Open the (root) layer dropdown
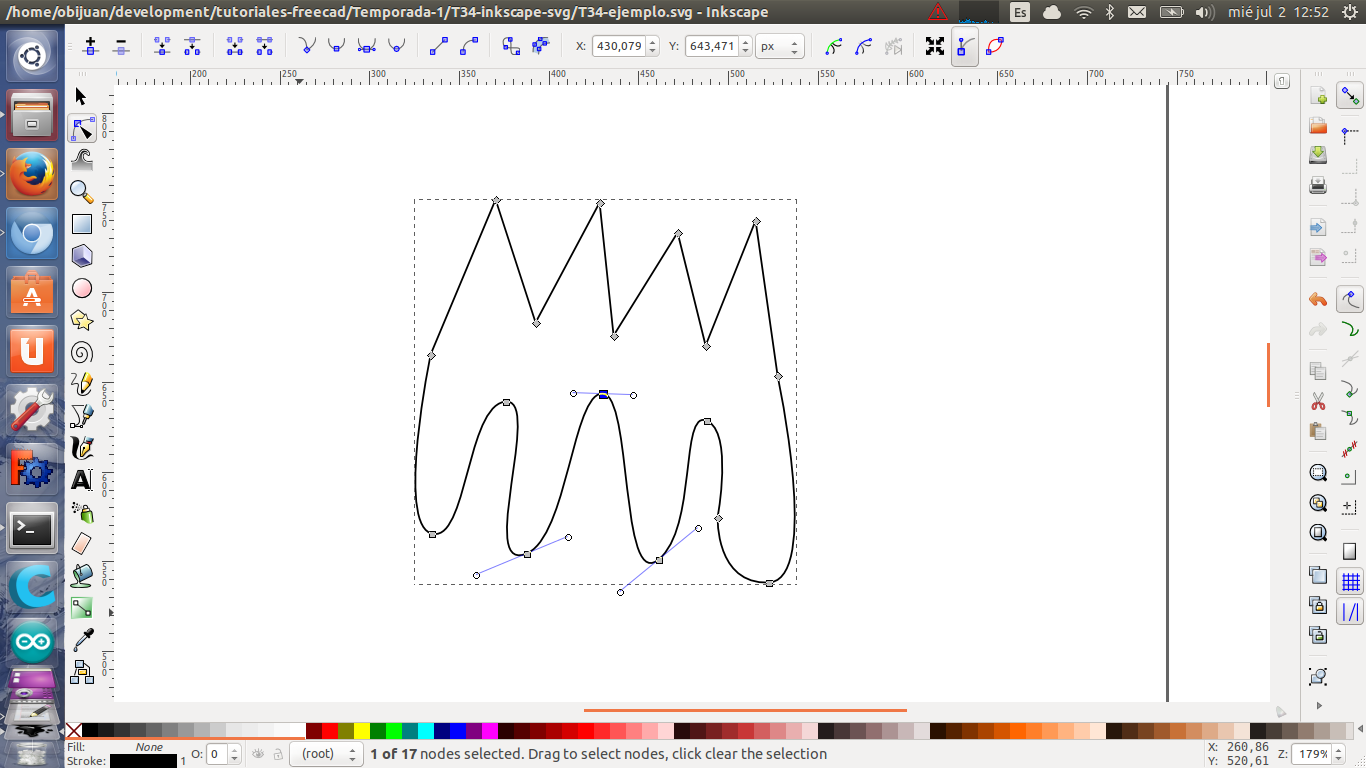Screen dimensions: 1366x768 click(326, 754)
